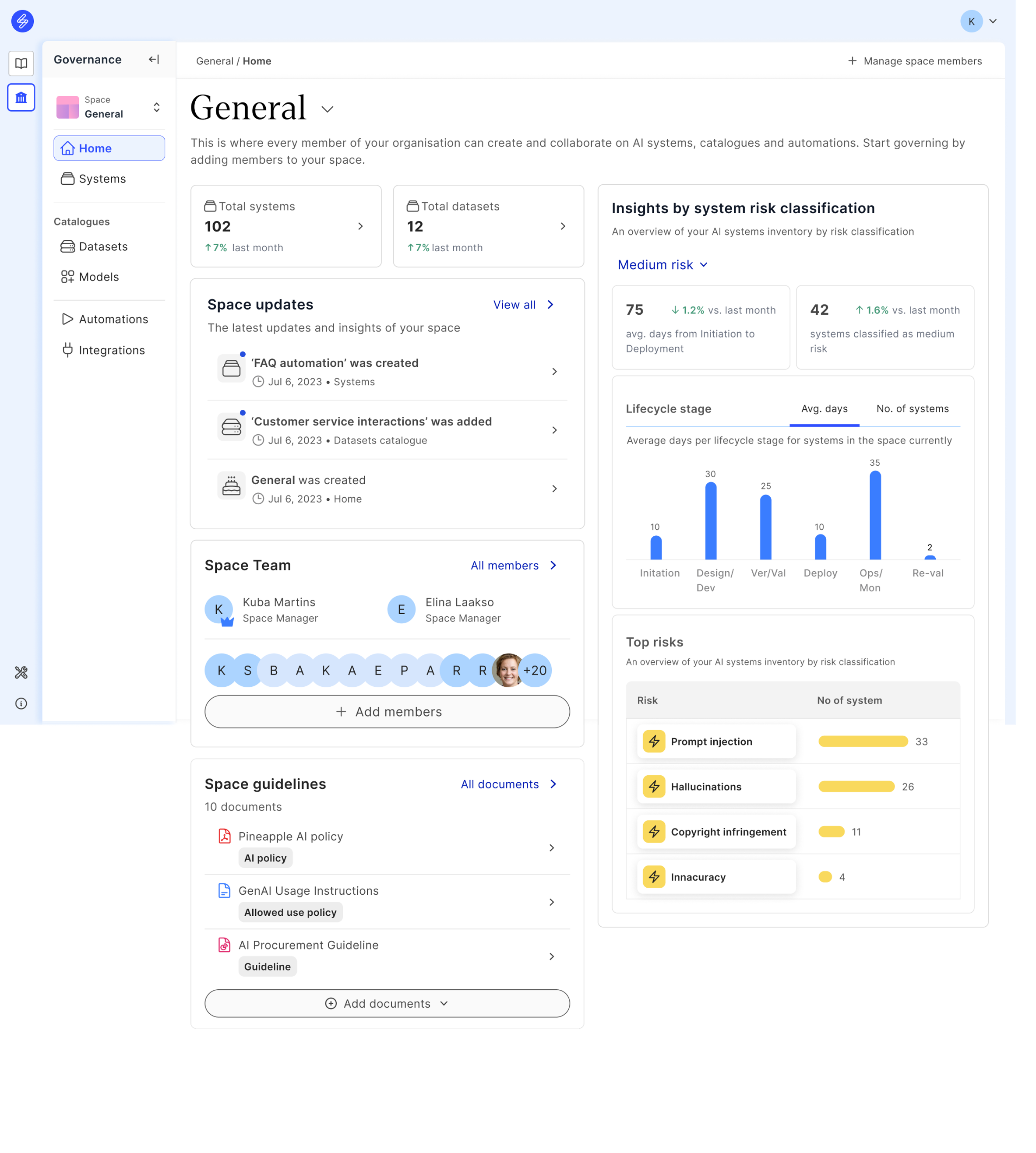
Task: Switch to No. of systems tab
Action: [912, 408]
